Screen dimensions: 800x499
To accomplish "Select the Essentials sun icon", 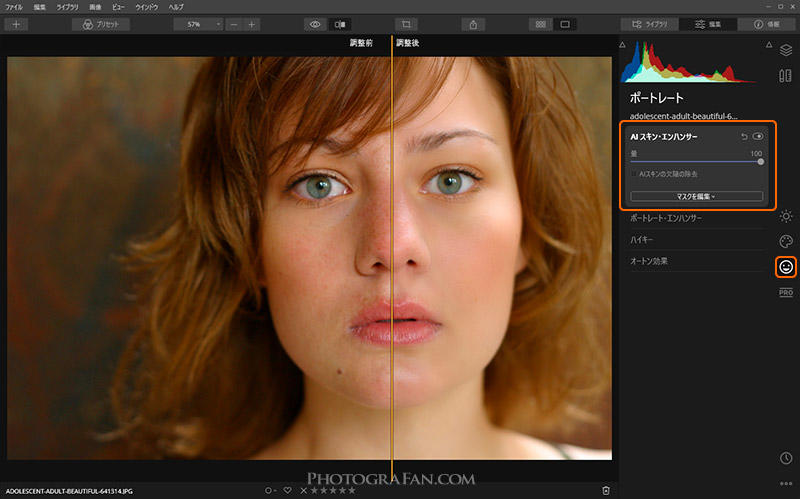I will (x=786, y=216).
